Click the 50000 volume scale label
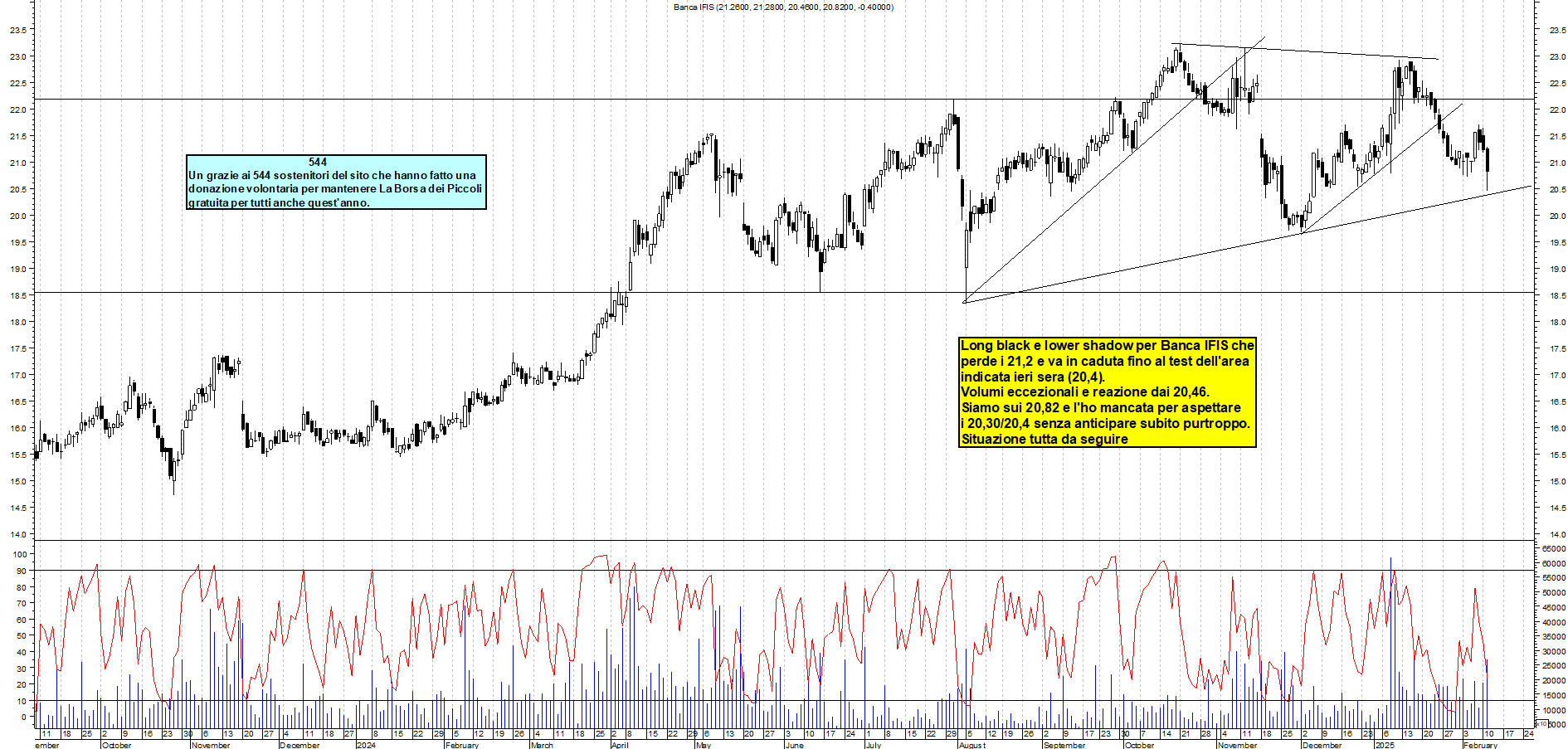 pyautogui.click(x=1554, y=592)
